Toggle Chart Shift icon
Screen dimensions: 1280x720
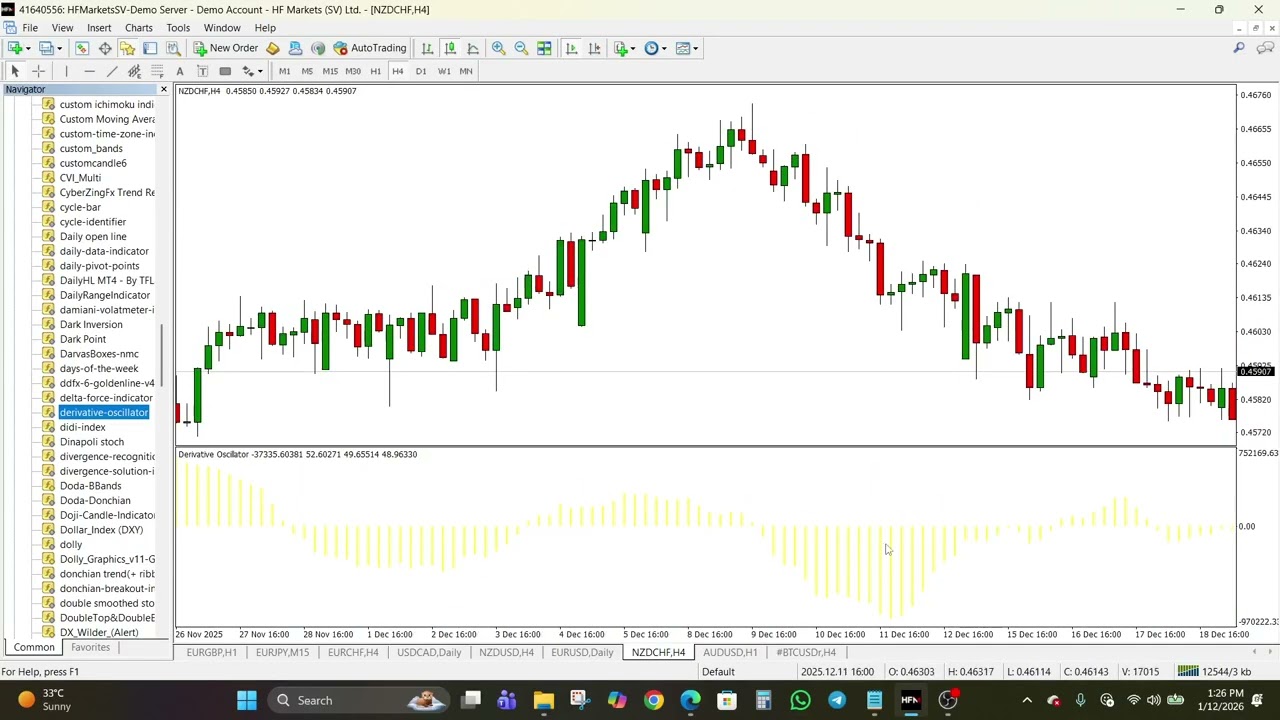point(594,48)
